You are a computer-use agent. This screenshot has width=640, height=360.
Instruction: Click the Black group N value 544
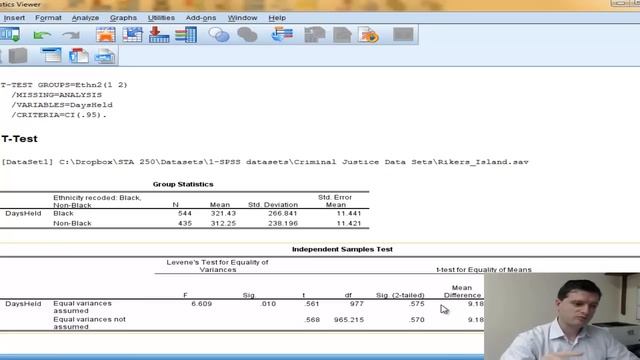pyautogui.click(x=185, y=213)
